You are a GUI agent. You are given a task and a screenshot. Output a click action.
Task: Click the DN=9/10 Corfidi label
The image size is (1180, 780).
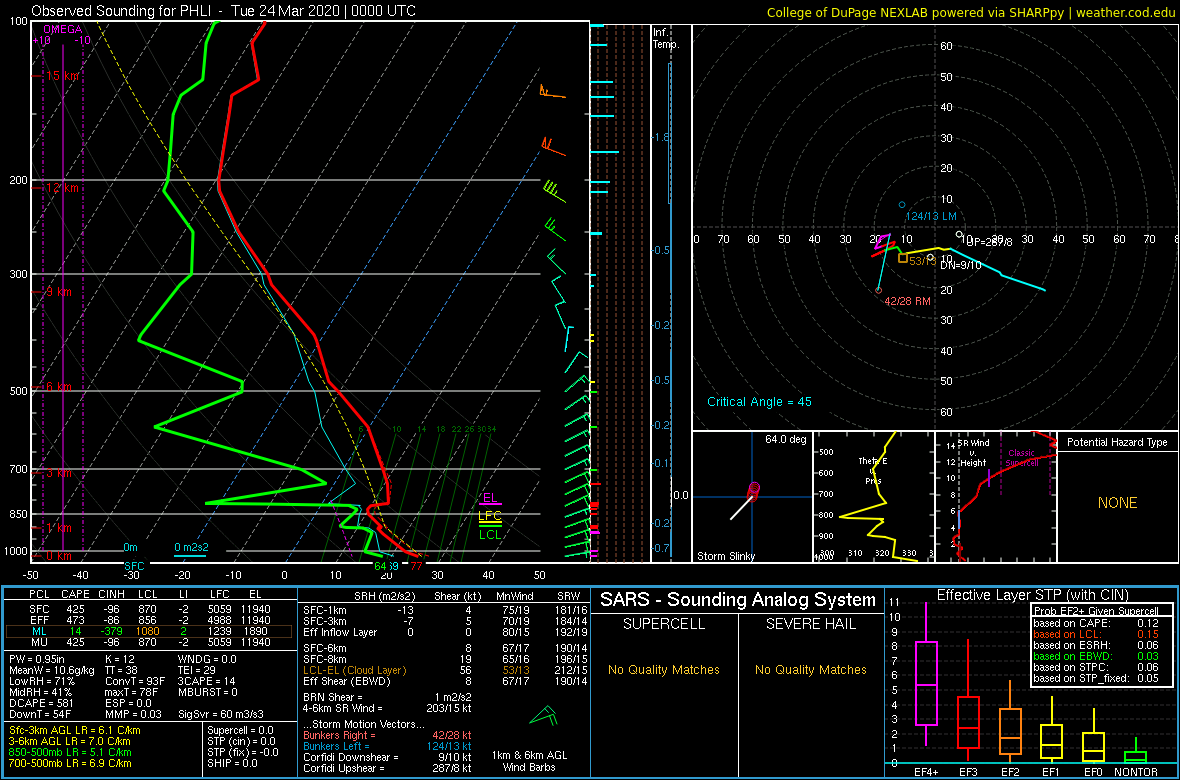[960, 265]
